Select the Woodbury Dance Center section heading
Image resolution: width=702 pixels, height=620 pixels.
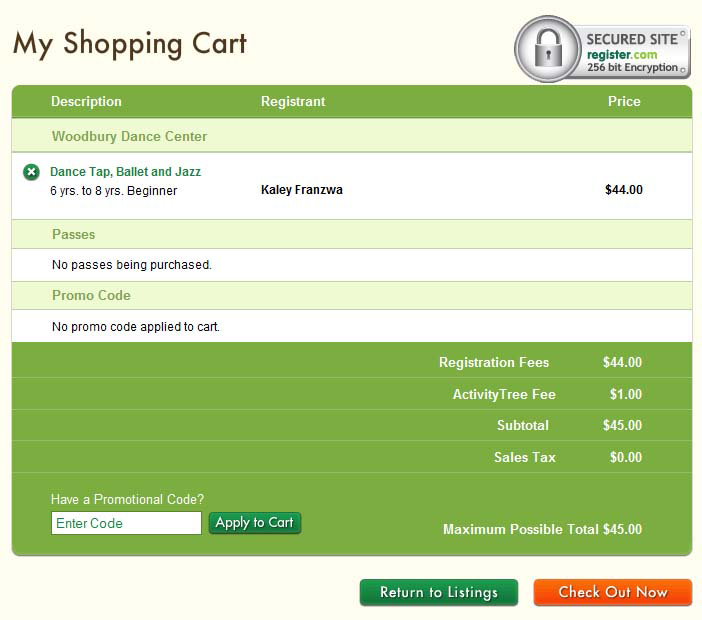click(x=129, y=136)
